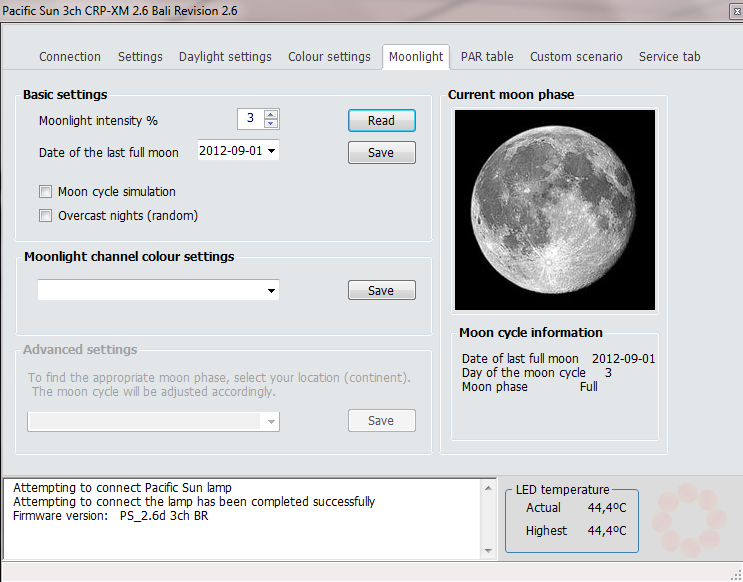
Task: Open the Service tab
Action: click(x=669, y=57)
